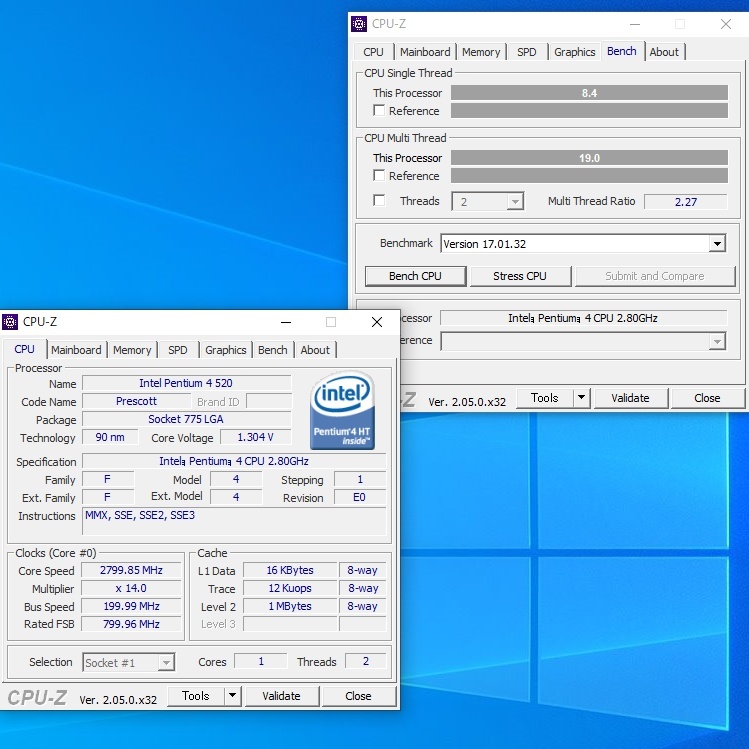Open the SPD tab in Bench window

526,52
